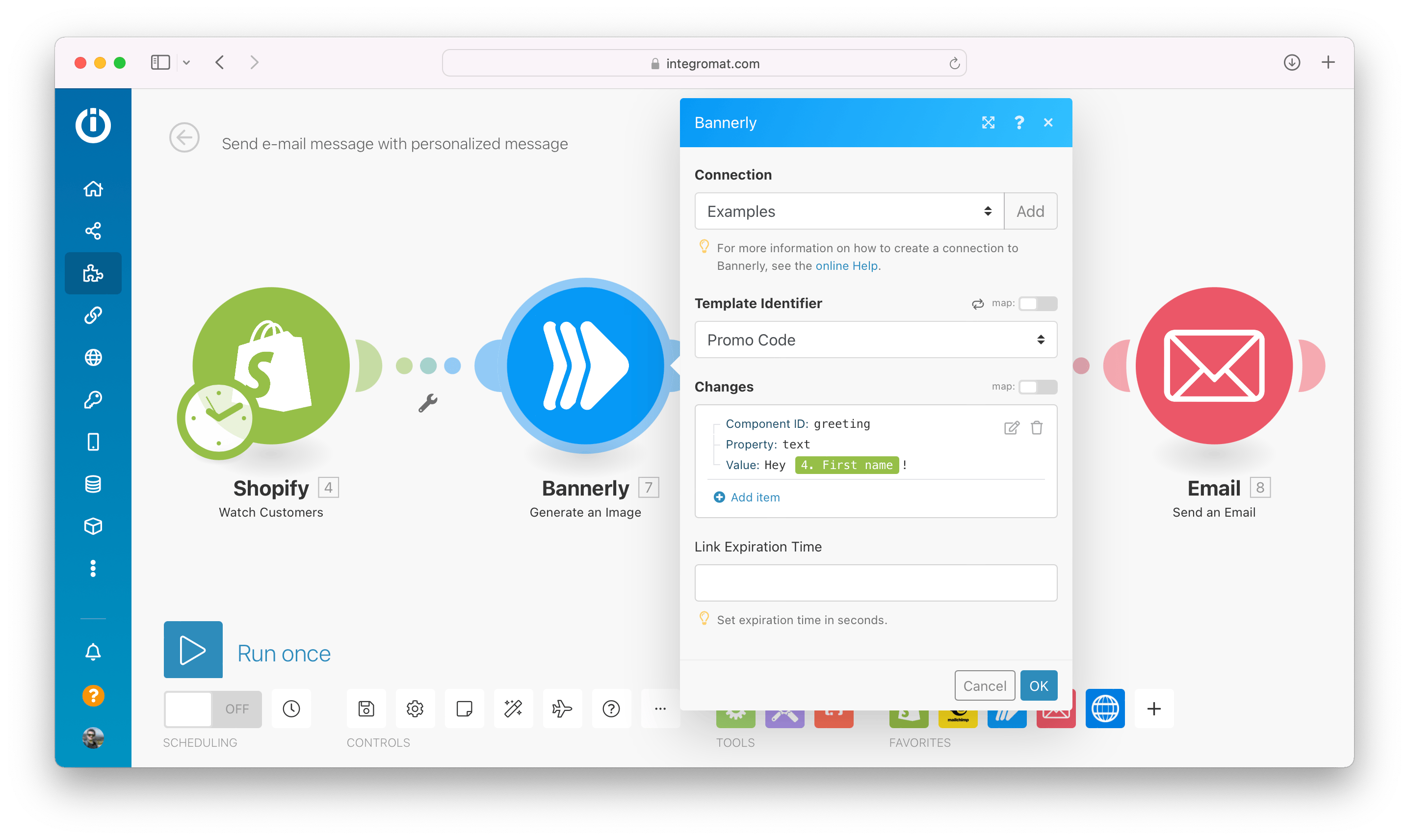Open the notes icon in controls
The width and height of the screenshot is (1409, 840).
[464, 708]
